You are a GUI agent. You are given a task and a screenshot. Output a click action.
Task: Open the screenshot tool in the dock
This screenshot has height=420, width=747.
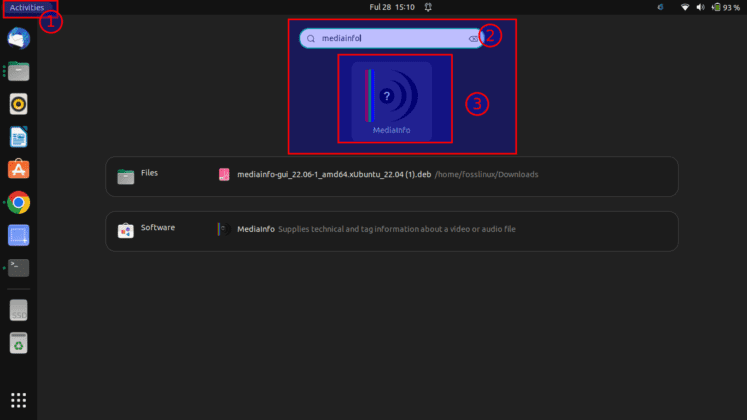tap(18, 235)
